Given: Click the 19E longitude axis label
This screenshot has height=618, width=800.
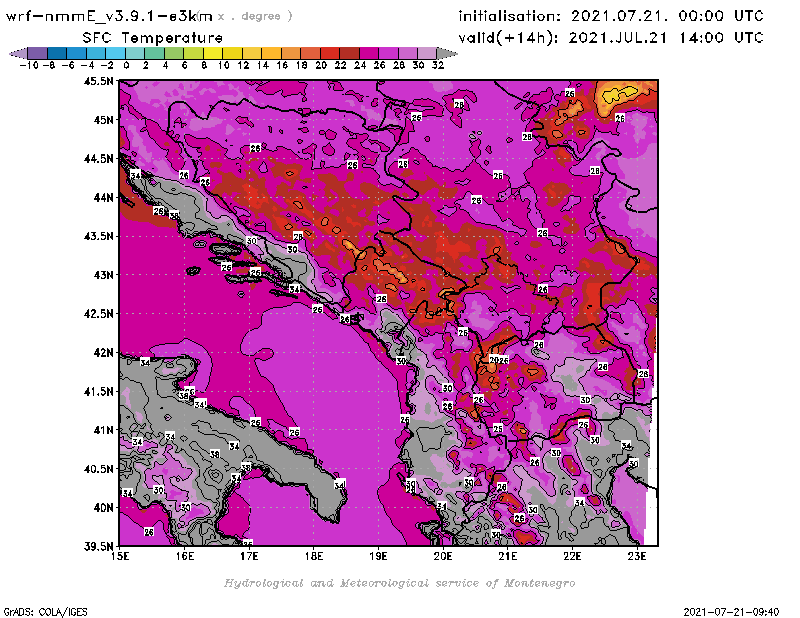Looking at the screenshot, I should (378, 556).
